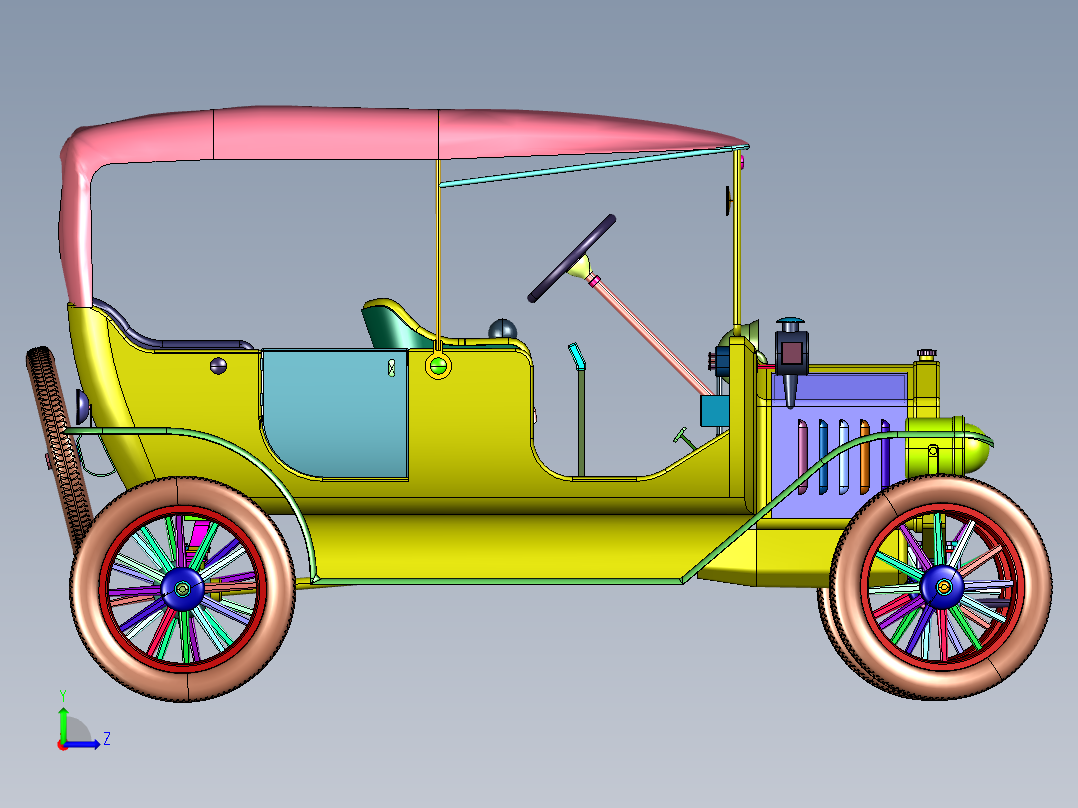The width and height of the screenshot is (1078, 808).
Task: Select the red rim of front wheel
Action: coord(865,589)
